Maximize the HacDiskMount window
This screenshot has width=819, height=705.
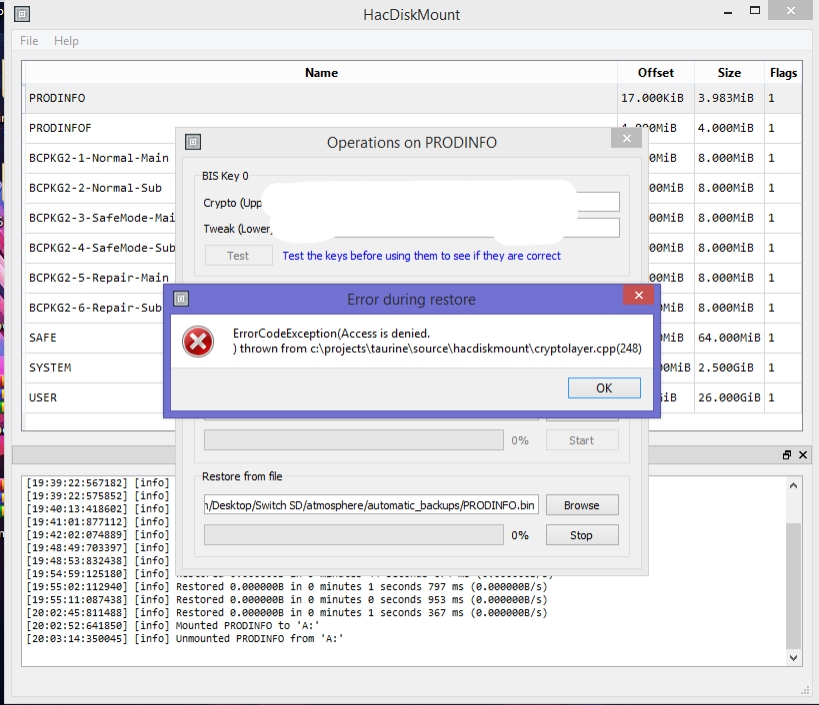(755, 10)
